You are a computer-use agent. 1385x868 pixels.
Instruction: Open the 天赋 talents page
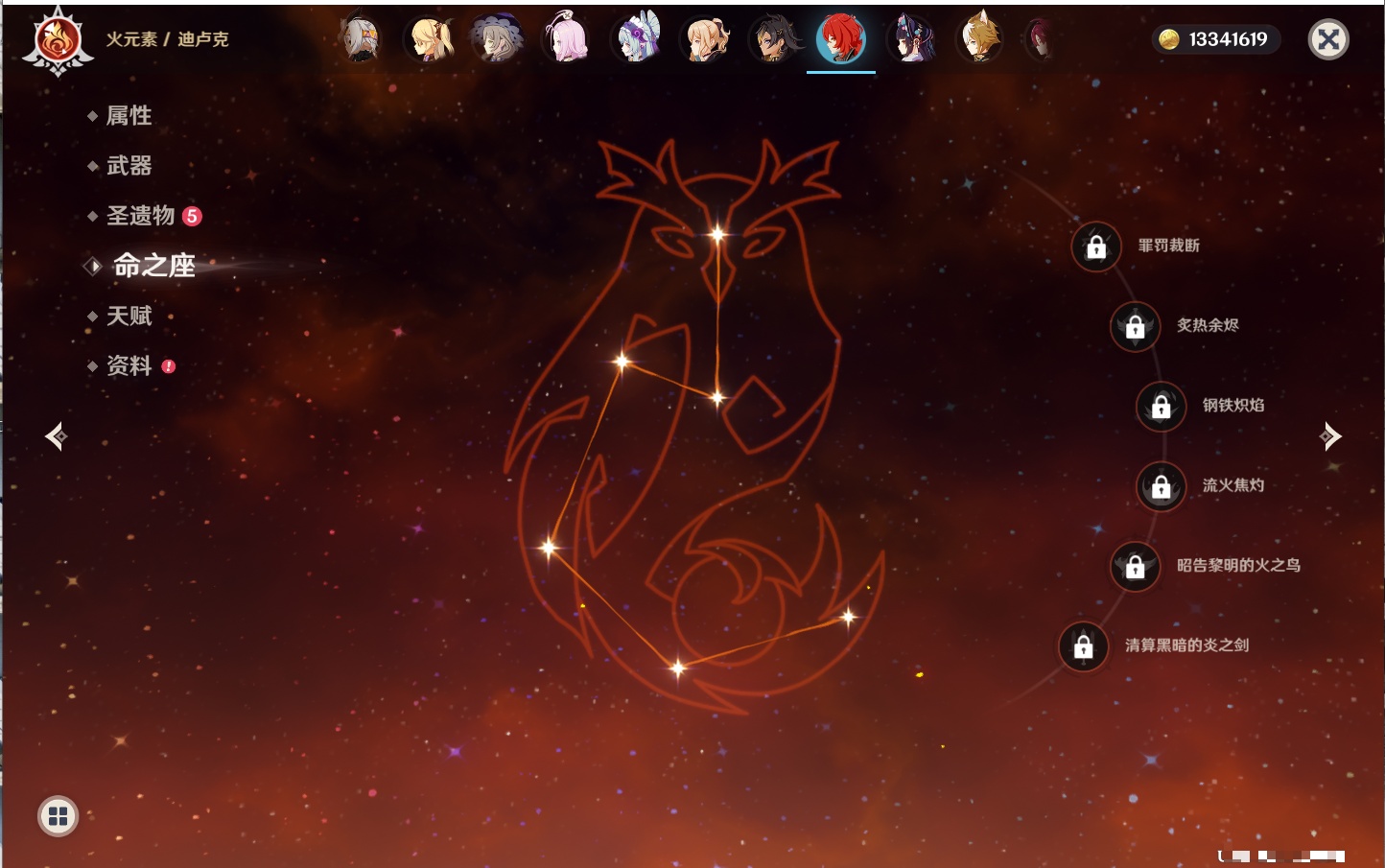129,316
